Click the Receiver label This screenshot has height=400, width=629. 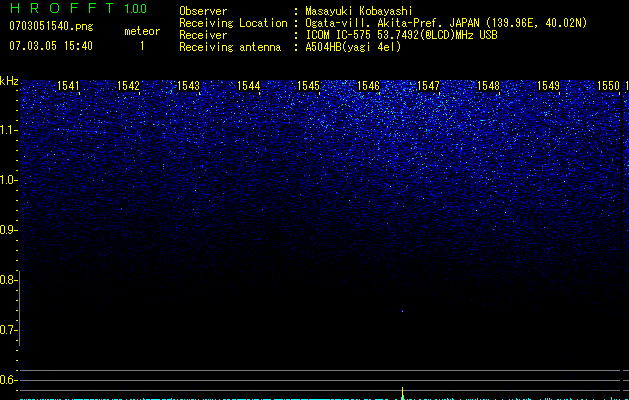[x=203, y=35]
